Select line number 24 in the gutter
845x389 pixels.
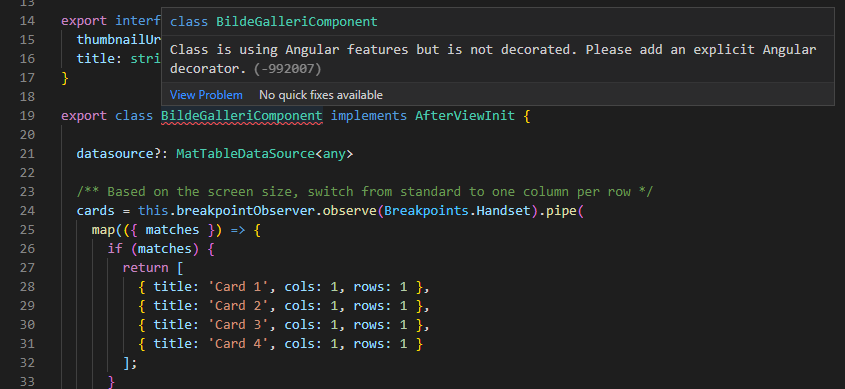pos(26,211)
